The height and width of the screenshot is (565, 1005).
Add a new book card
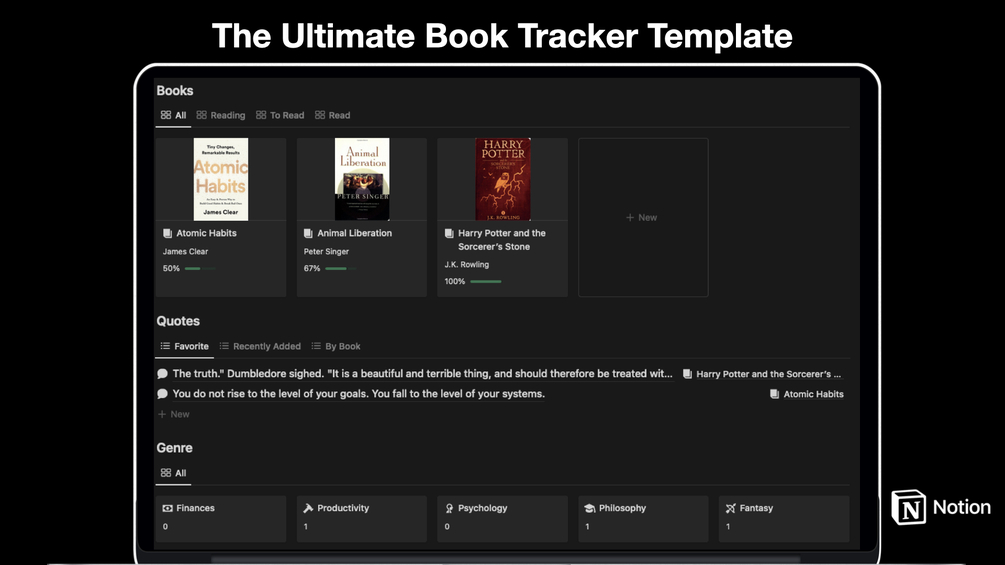pos(642,217)
